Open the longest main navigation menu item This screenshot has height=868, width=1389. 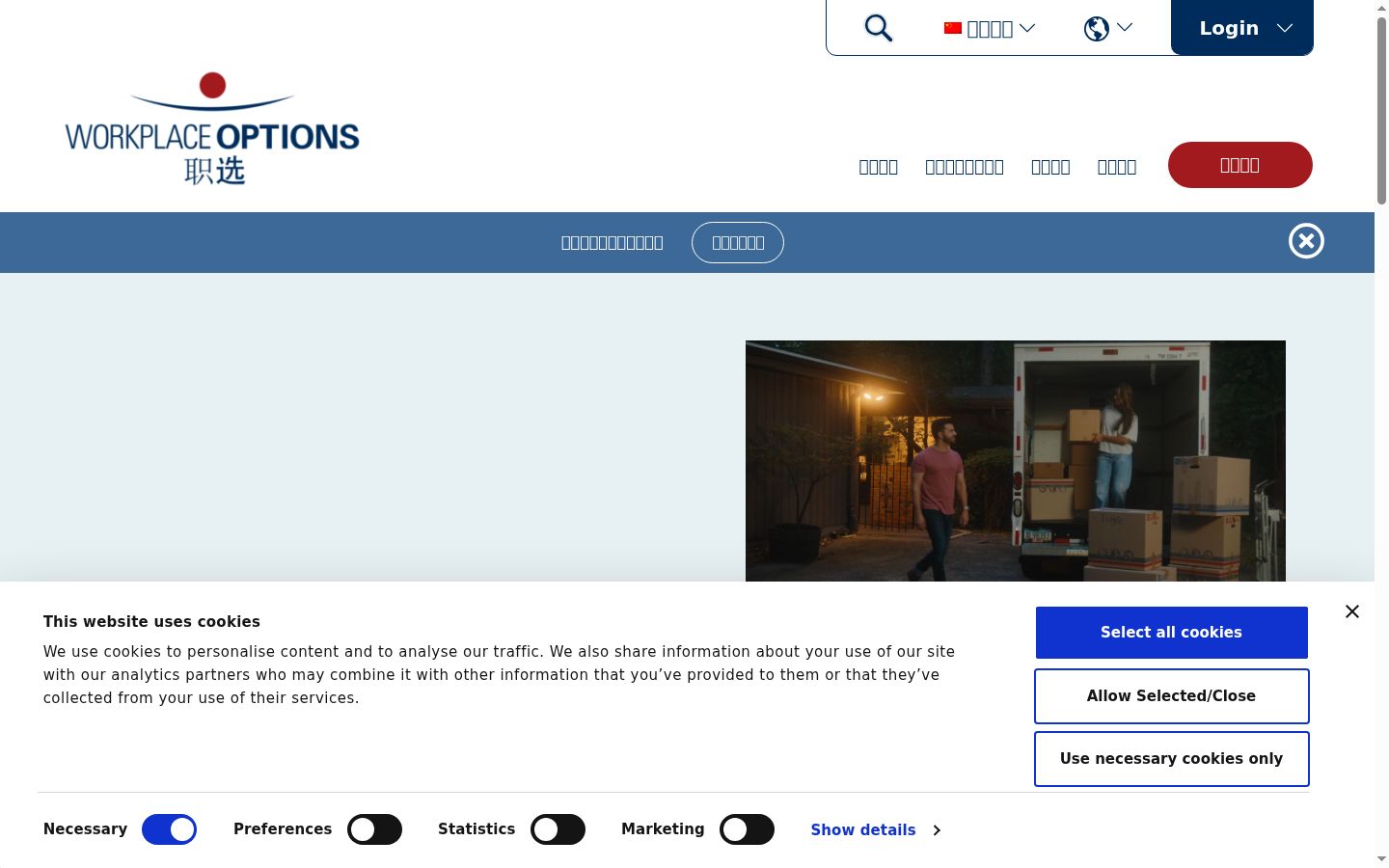(965, 167)
